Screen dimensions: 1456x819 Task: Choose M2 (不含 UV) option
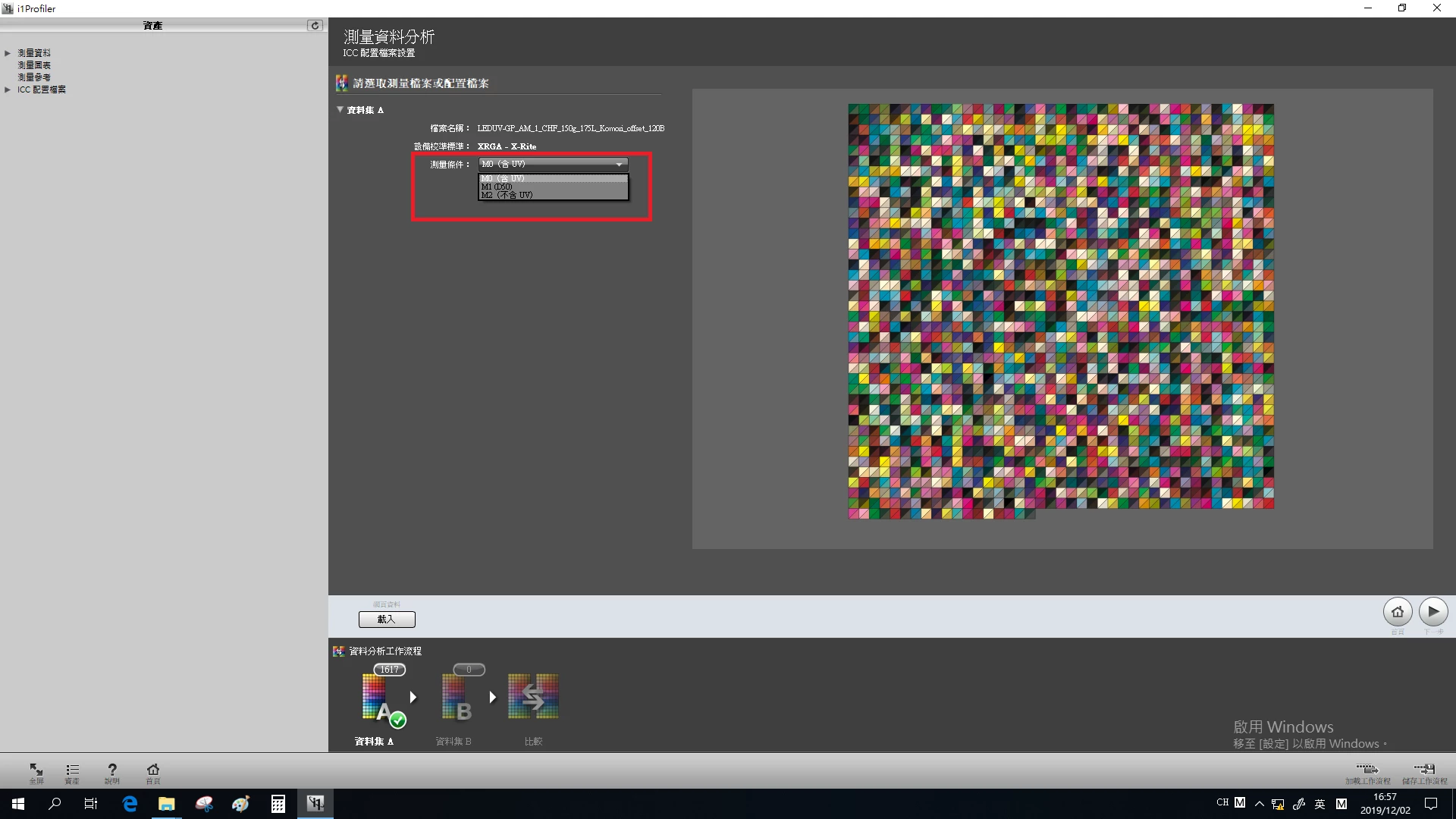(507, 196)
